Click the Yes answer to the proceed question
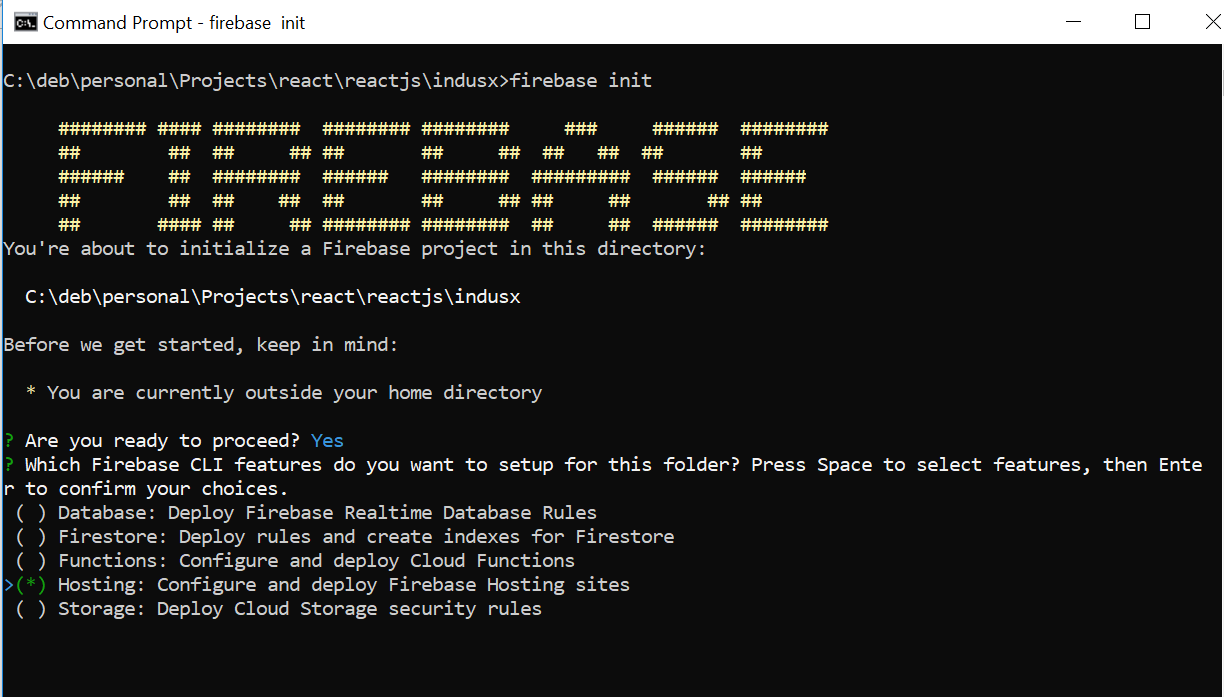The height and width of the screenshot is (697, 1224). [326, 440]
